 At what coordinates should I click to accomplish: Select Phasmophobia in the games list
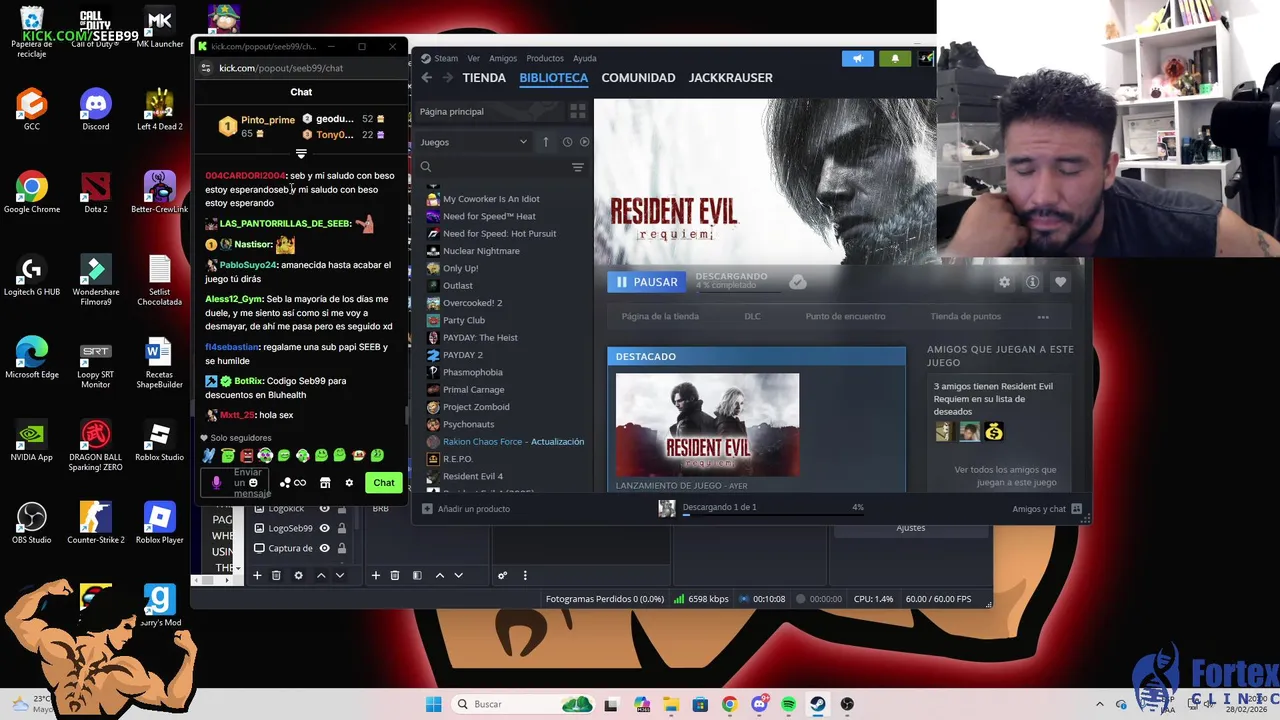[472, 372]
